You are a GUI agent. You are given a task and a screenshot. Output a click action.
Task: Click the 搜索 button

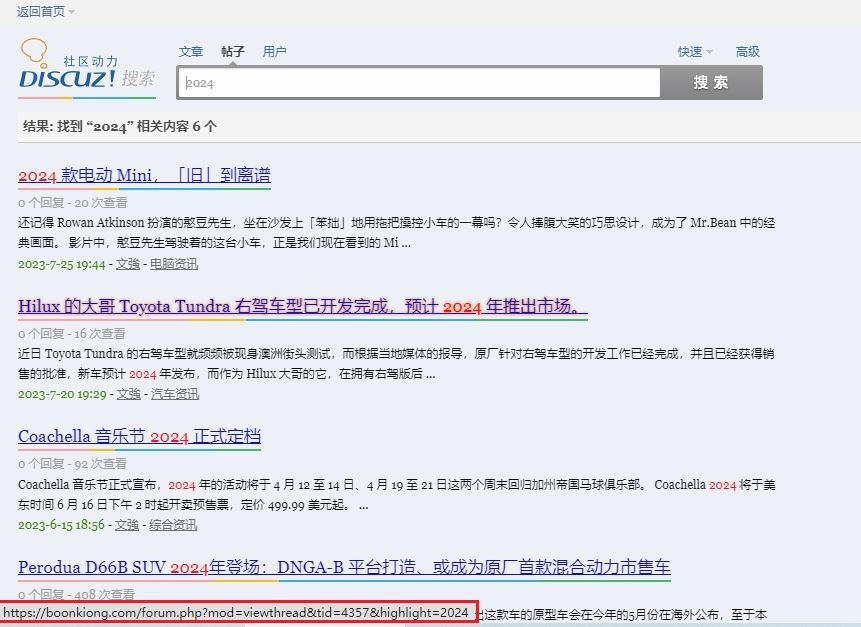point(711,83)
